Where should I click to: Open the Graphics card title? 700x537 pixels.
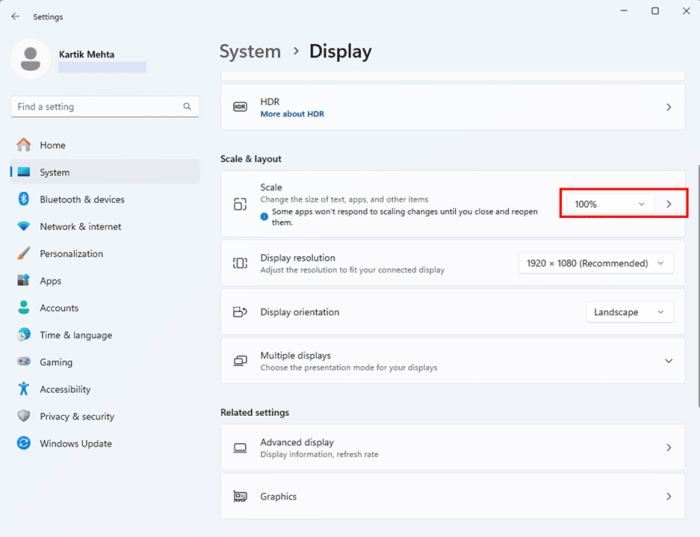click(279, 496)
